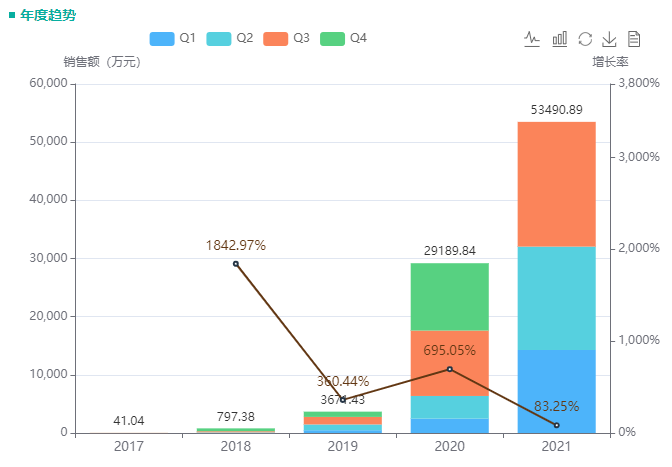
Task: Click the 年度趋势 chart title
Action: (x=47, y=15)
